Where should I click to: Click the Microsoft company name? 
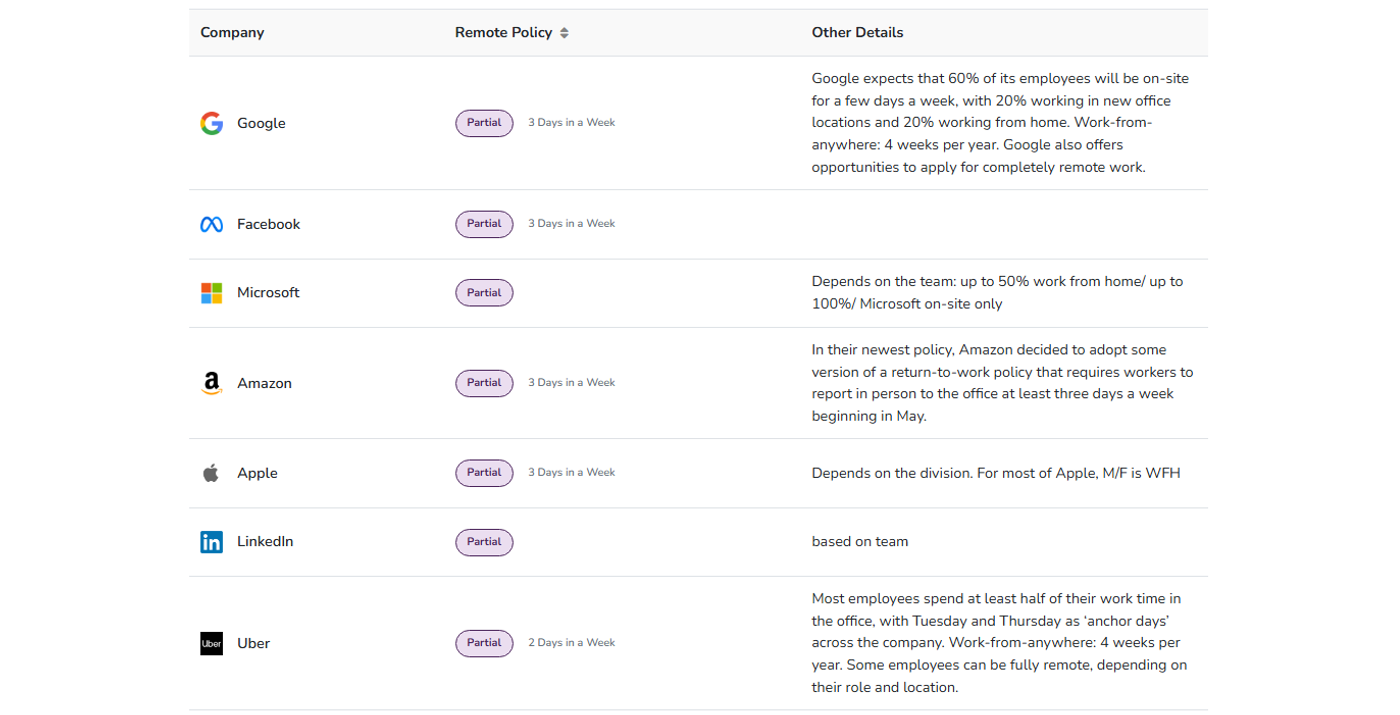pyautogui.click(x=268, y=293)
